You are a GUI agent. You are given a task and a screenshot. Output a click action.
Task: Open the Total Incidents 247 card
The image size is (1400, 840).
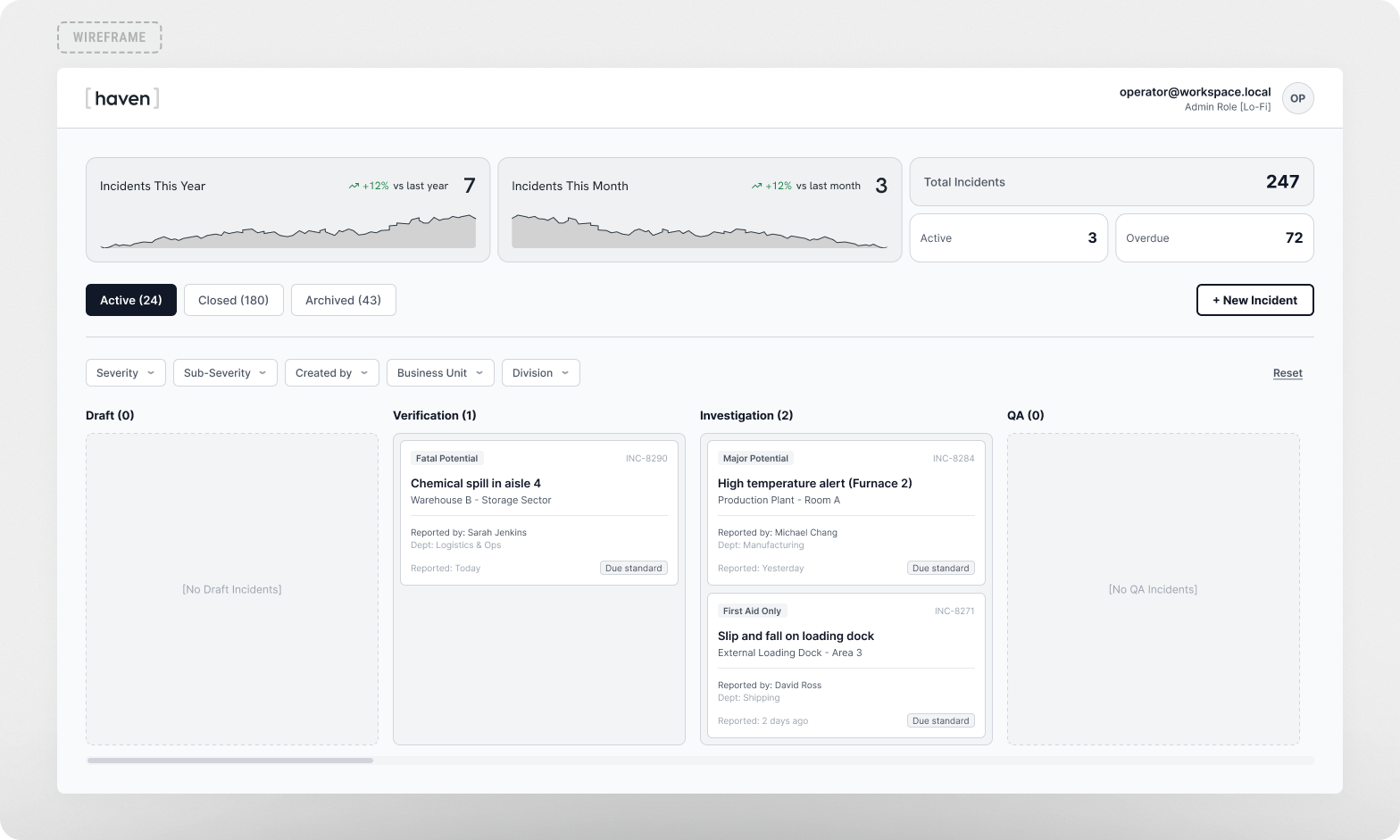click(1112, 182)
